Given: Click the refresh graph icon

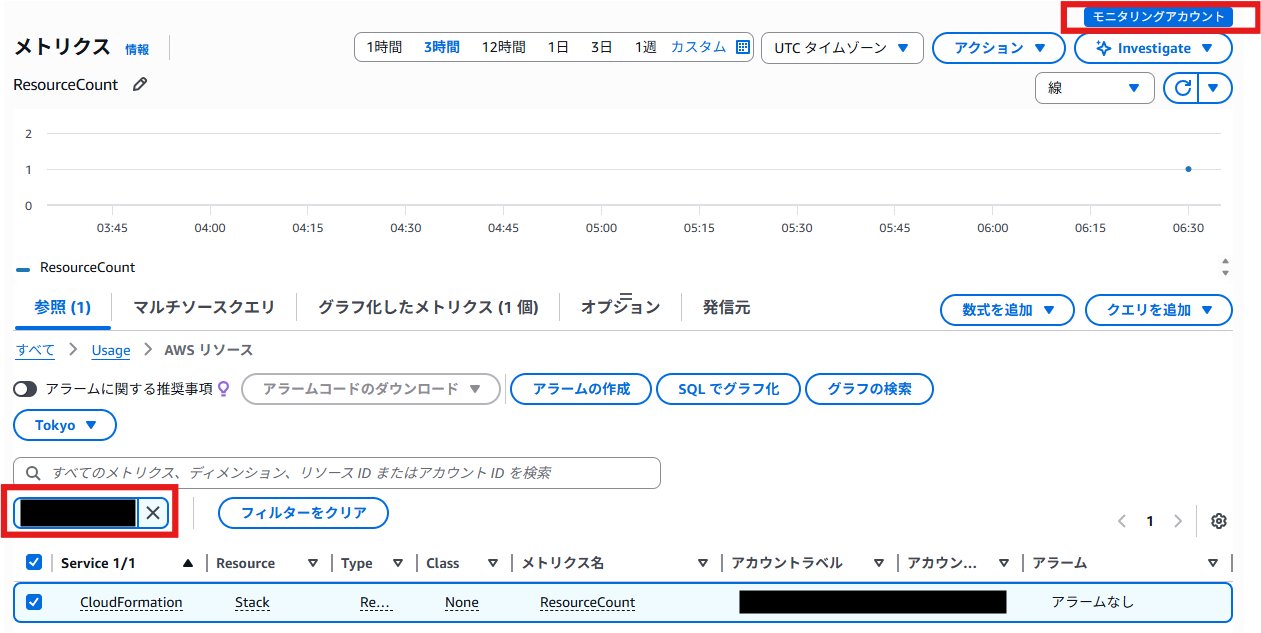Looking at the screenshot, I should pyautogui.click(x=1181, y=88).
